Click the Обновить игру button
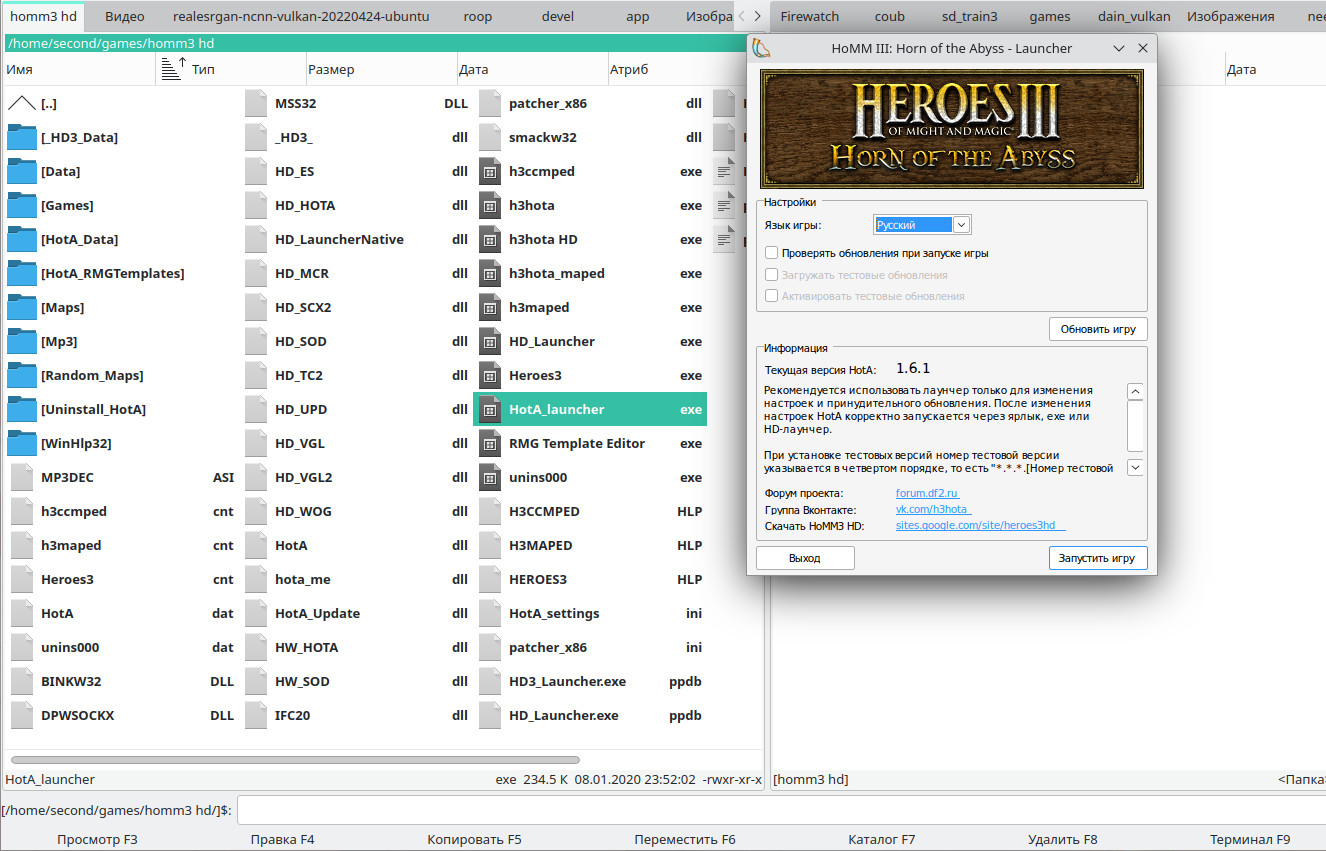 (x=1098, y=329)
